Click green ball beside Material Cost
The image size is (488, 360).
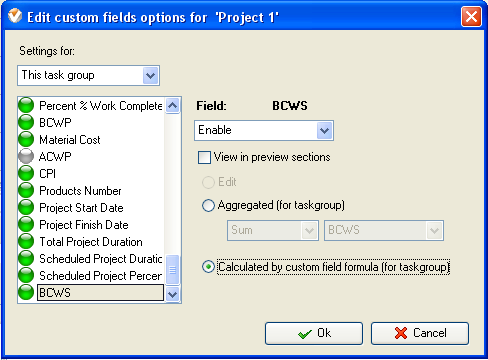[26, 139]
